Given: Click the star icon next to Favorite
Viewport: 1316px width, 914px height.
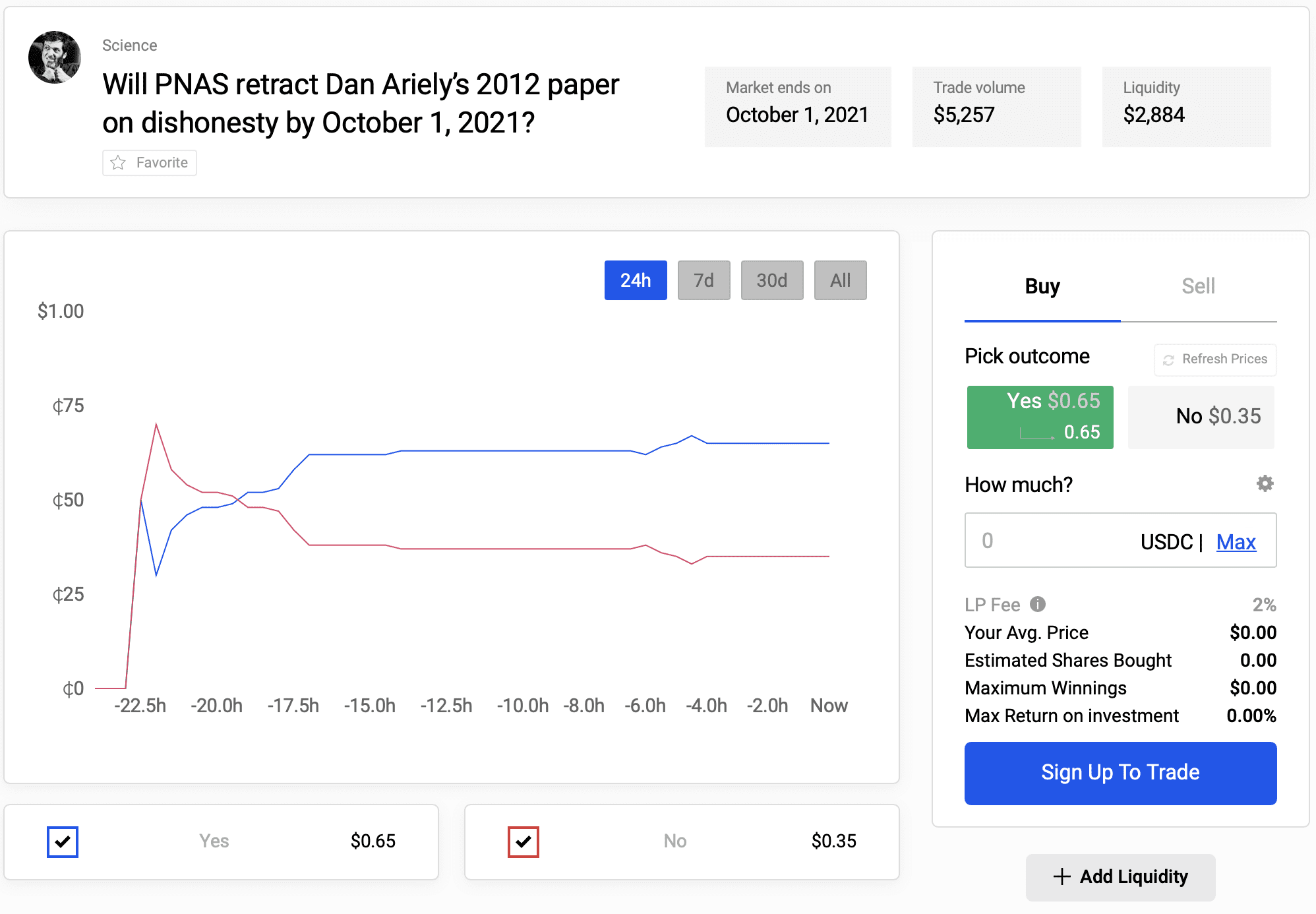Looking at the screenshot, I should tap(118, 162).
